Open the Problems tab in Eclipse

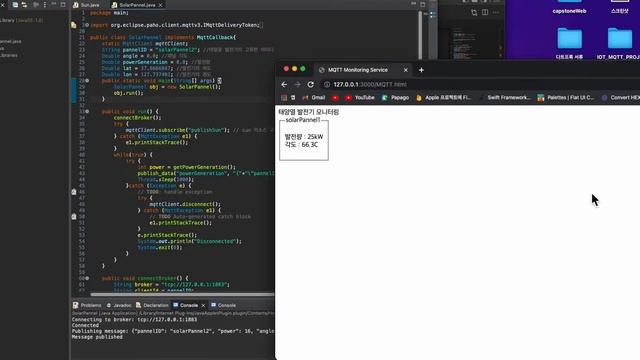pyautogui.click(x=87, y=305)
